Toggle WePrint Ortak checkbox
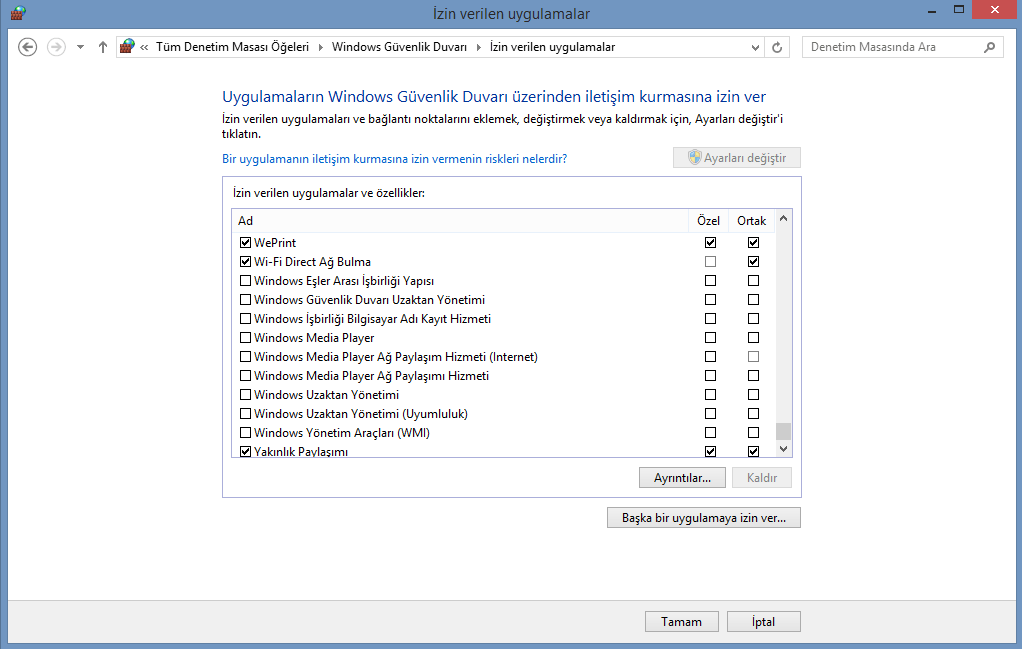Viewport: 1022px width, 649px height. point(753,242)
